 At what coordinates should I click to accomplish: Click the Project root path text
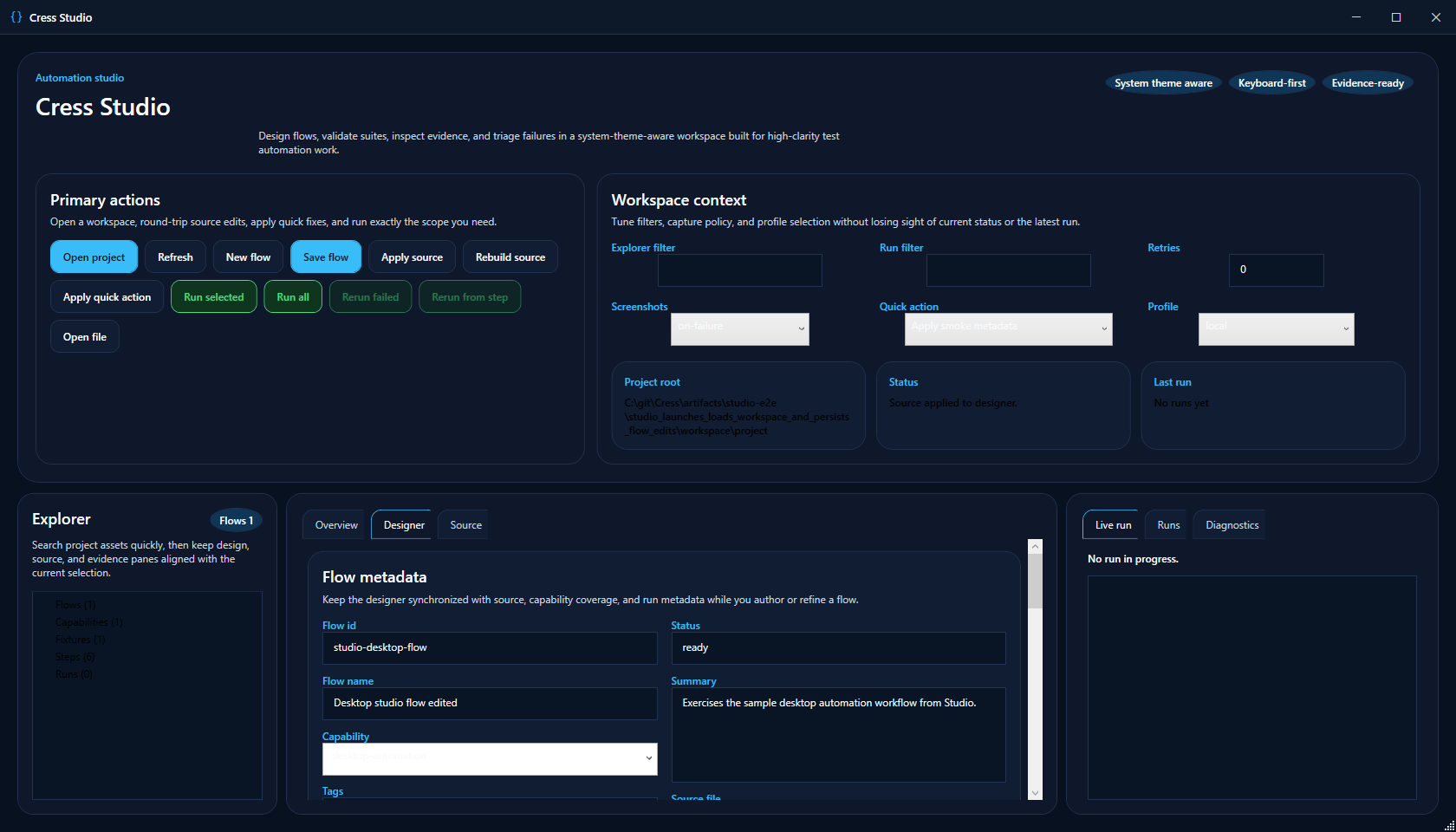(737, 417)
